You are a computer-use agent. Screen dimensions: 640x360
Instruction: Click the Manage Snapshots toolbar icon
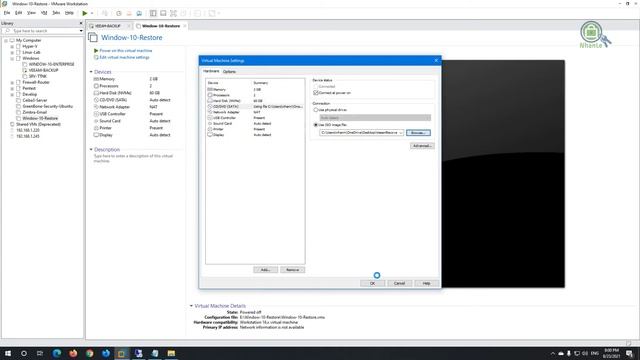pyautogui.click(x=139, y=13)
